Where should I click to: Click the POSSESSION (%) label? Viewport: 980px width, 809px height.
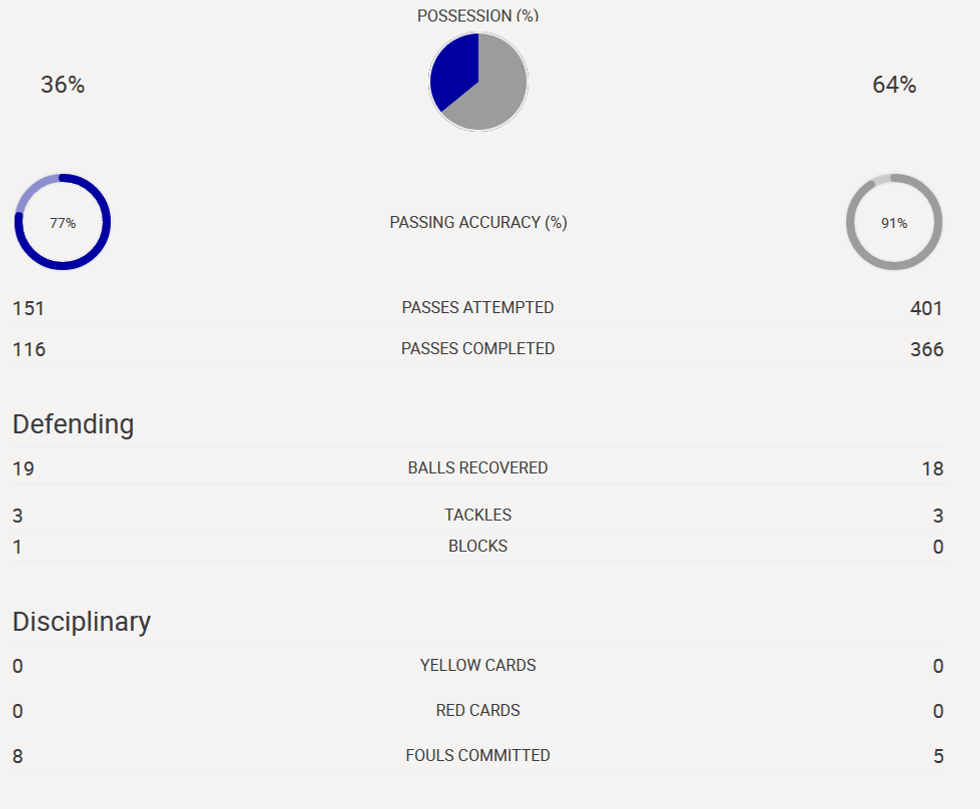point(478,15)
